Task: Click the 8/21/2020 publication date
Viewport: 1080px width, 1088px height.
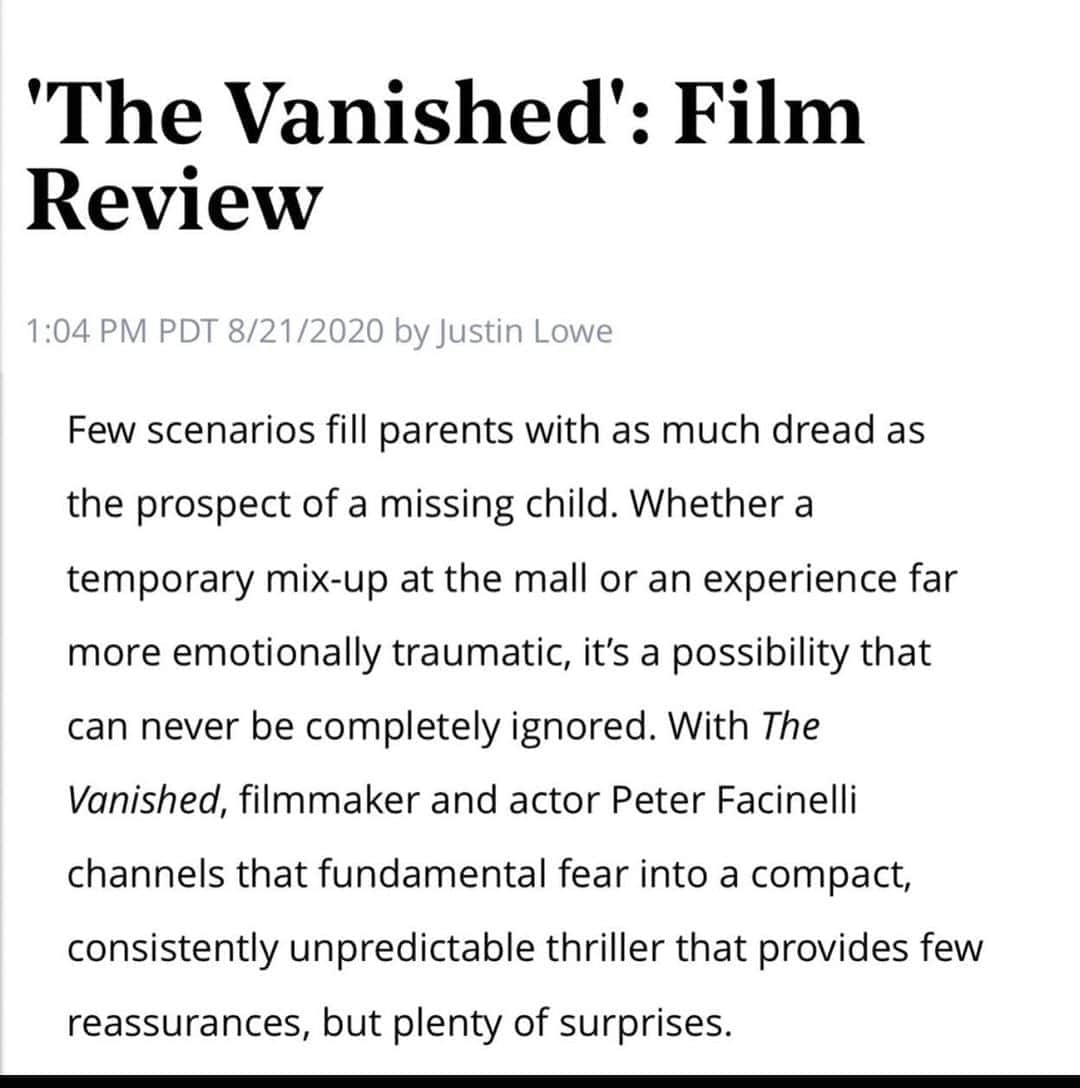Action: 305,331
